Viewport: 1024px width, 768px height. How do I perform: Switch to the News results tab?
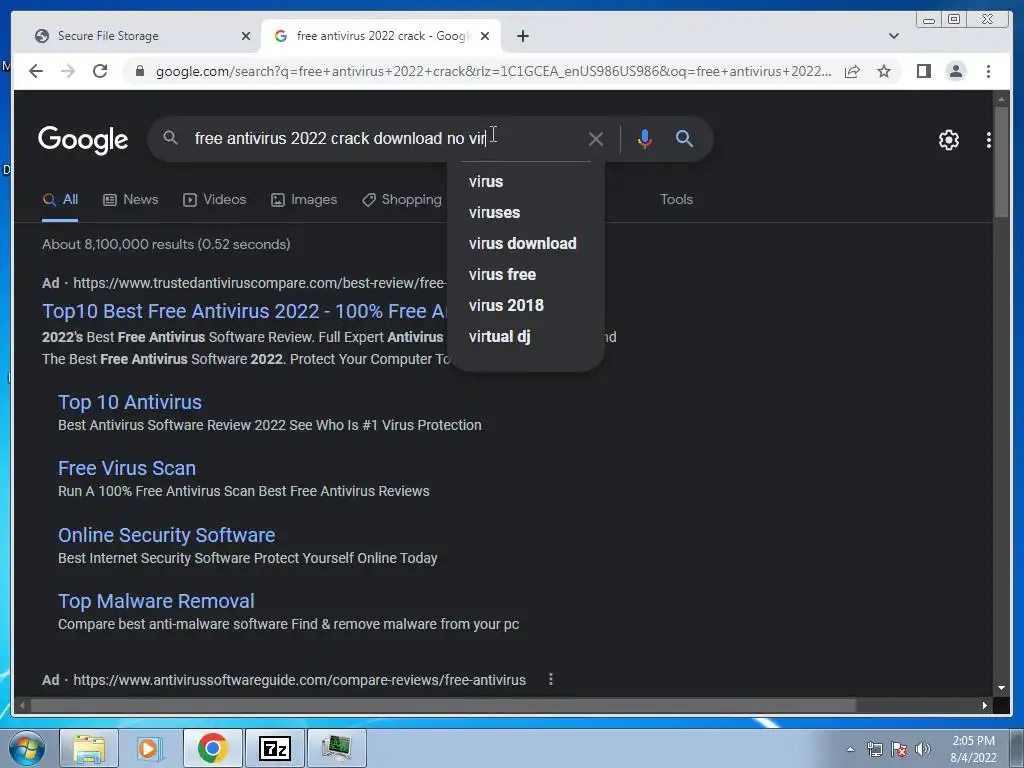coord(131,199)
